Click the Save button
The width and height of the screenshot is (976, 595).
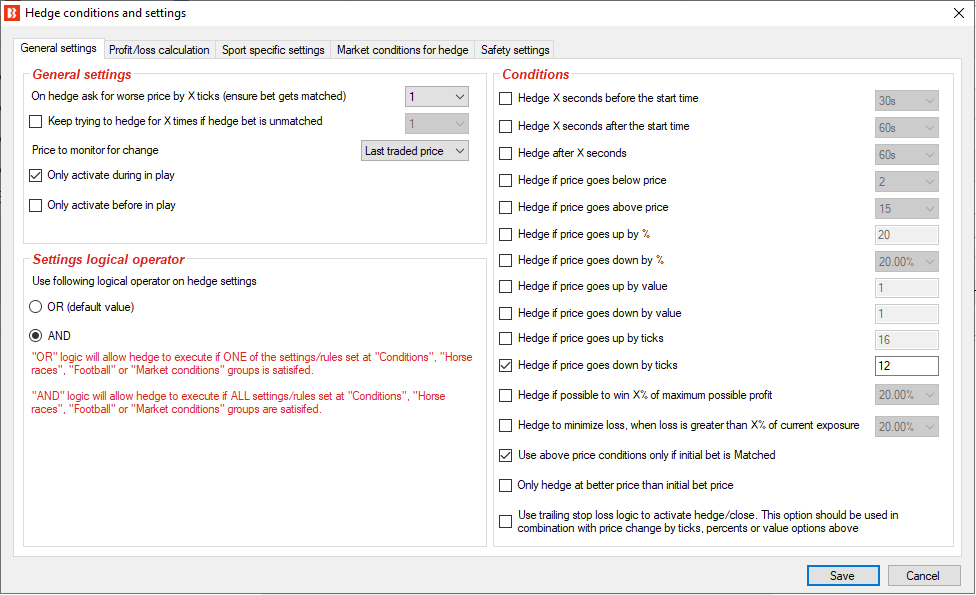pos(843,576)
